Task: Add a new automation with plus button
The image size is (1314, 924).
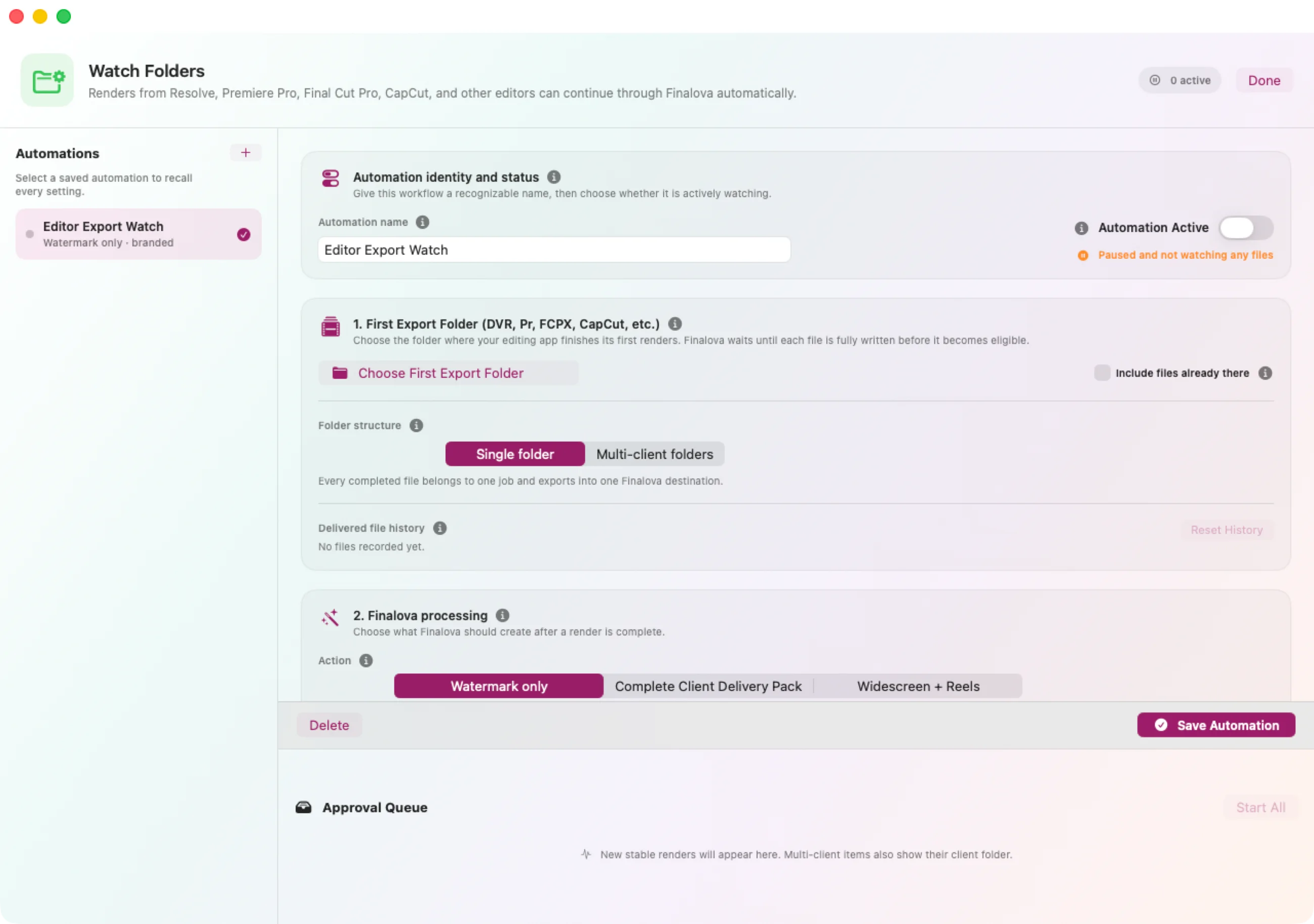Action: [246, 153]
